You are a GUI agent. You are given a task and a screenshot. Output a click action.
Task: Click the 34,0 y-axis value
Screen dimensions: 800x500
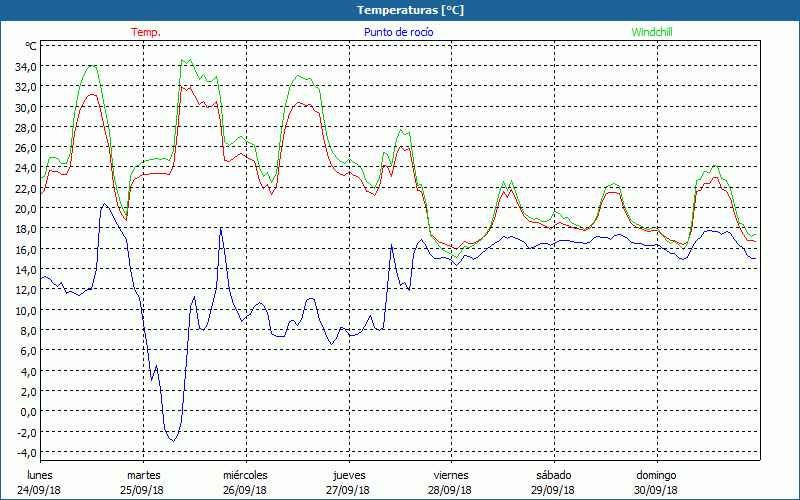[26, 67]
